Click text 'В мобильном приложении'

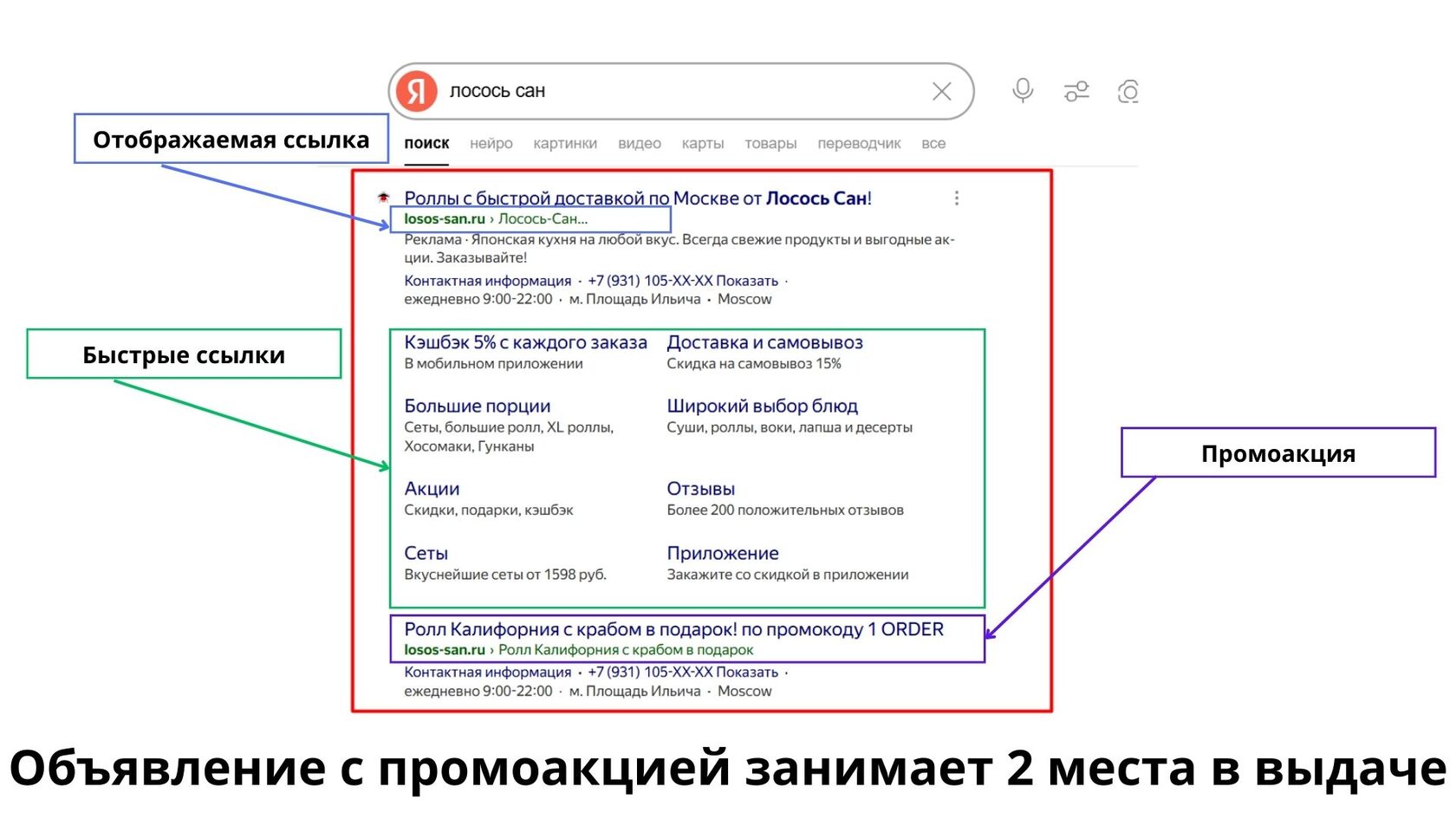[493, 364]
